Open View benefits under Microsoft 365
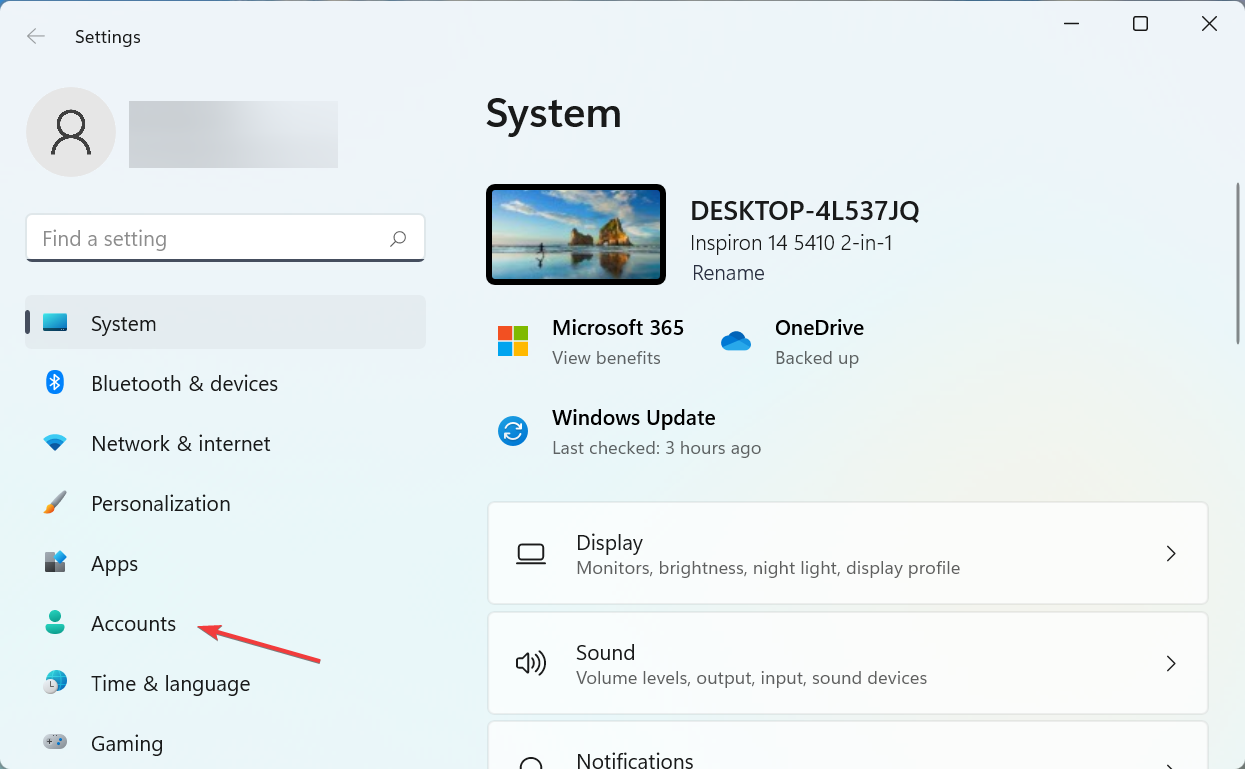Screen dimensions: 1245x769 point(607,357)
